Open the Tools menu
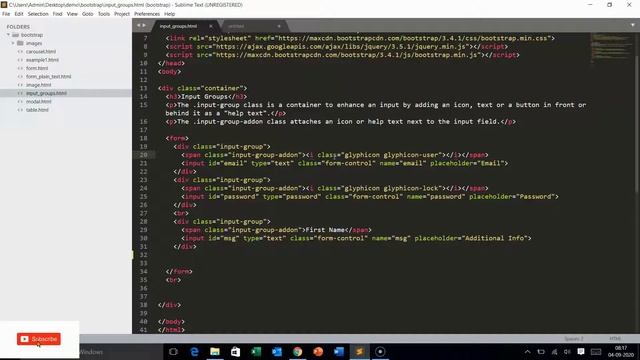 click(x=104, y=14)
